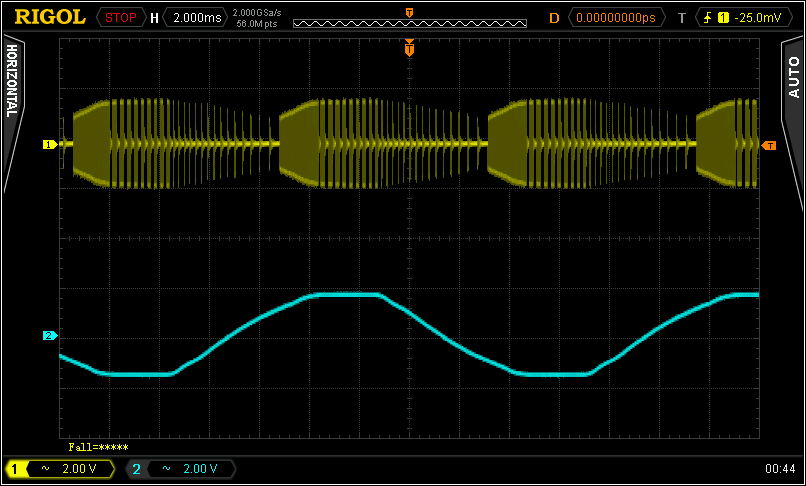Image resolution: width=806 pixels, height=486 pixels.
Task: Click the 00:44 clock readout
Action: click(x=780, y=469)
